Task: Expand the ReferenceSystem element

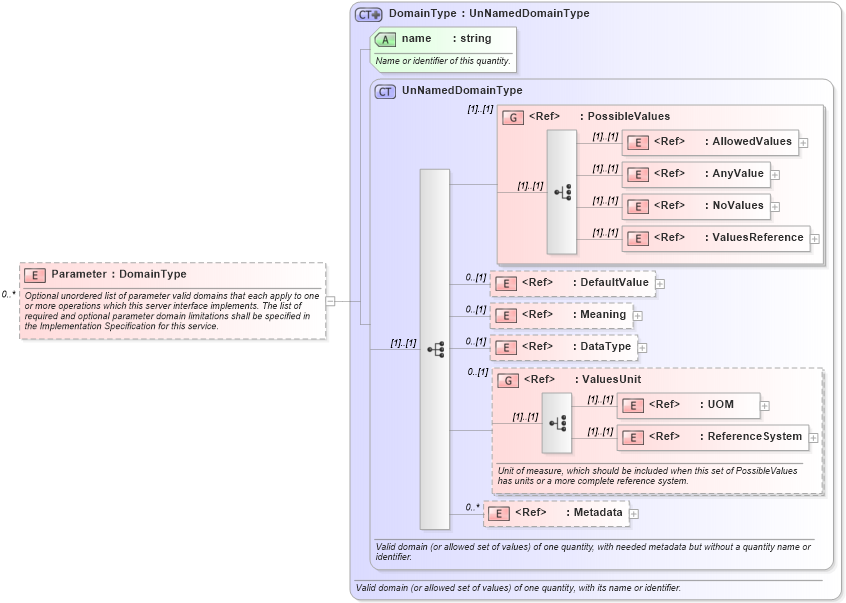Action: coord(813,438)
